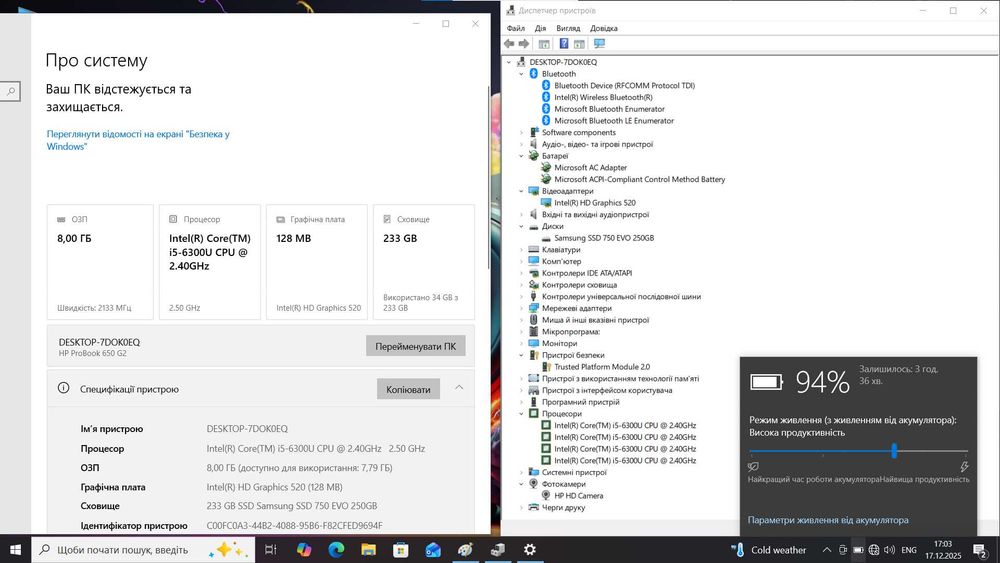Collapse the Bluetooth category
1000x563 pixels.
[x=521, y=74]
